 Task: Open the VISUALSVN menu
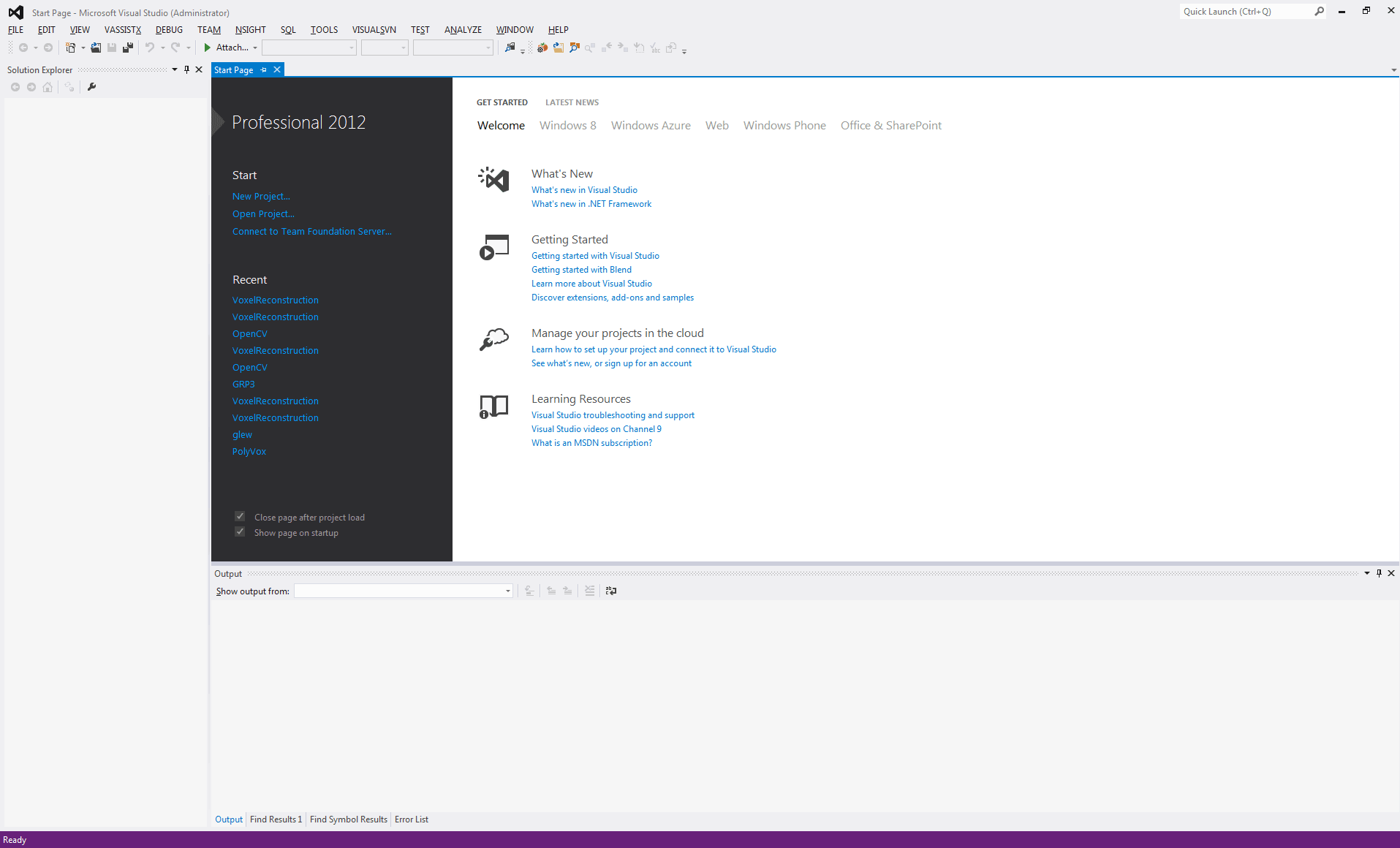tap(374, 30)
